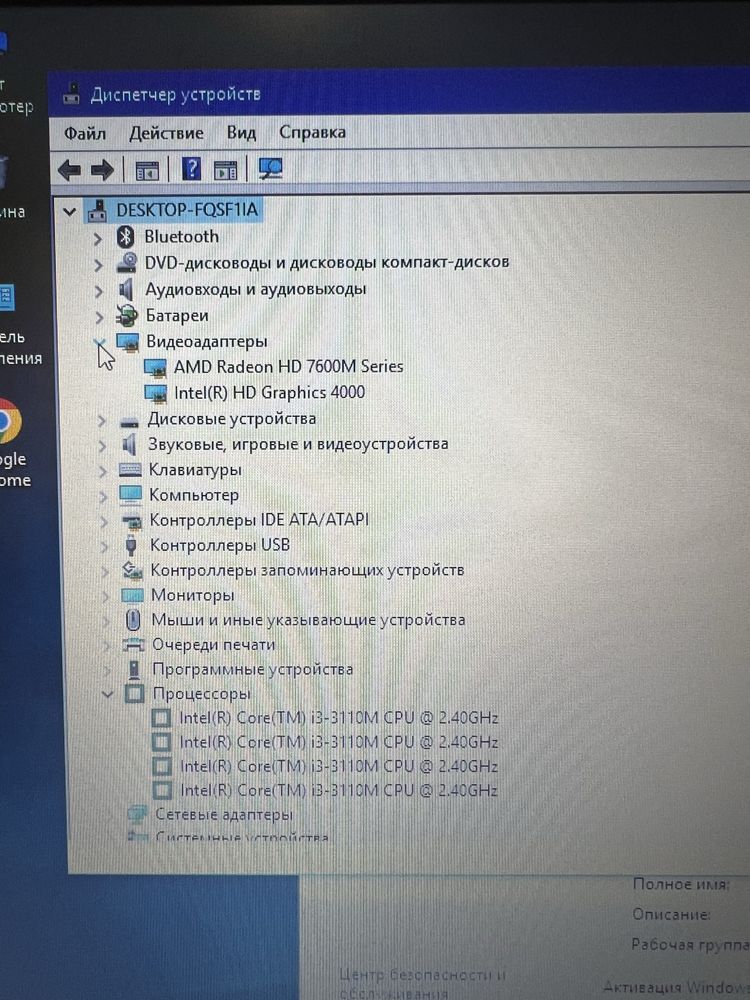Click the processor chip icon beside Процессоры
The width and height of the screenshot is (750, 1000).
pyautogui.click(x=134, y=694)
